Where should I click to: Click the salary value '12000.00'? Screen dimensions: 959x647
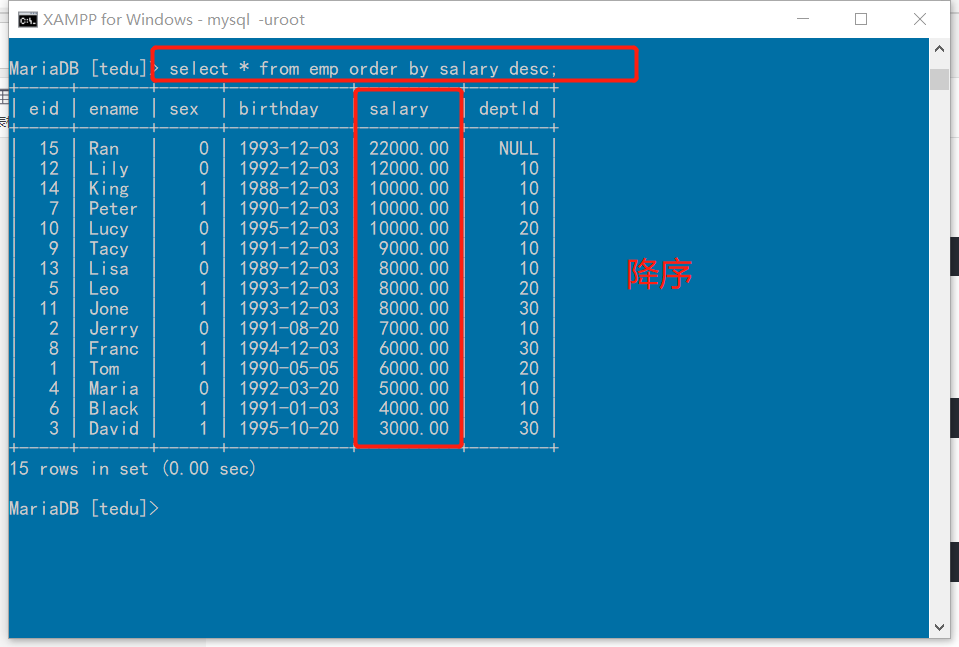tap(409, 169)
